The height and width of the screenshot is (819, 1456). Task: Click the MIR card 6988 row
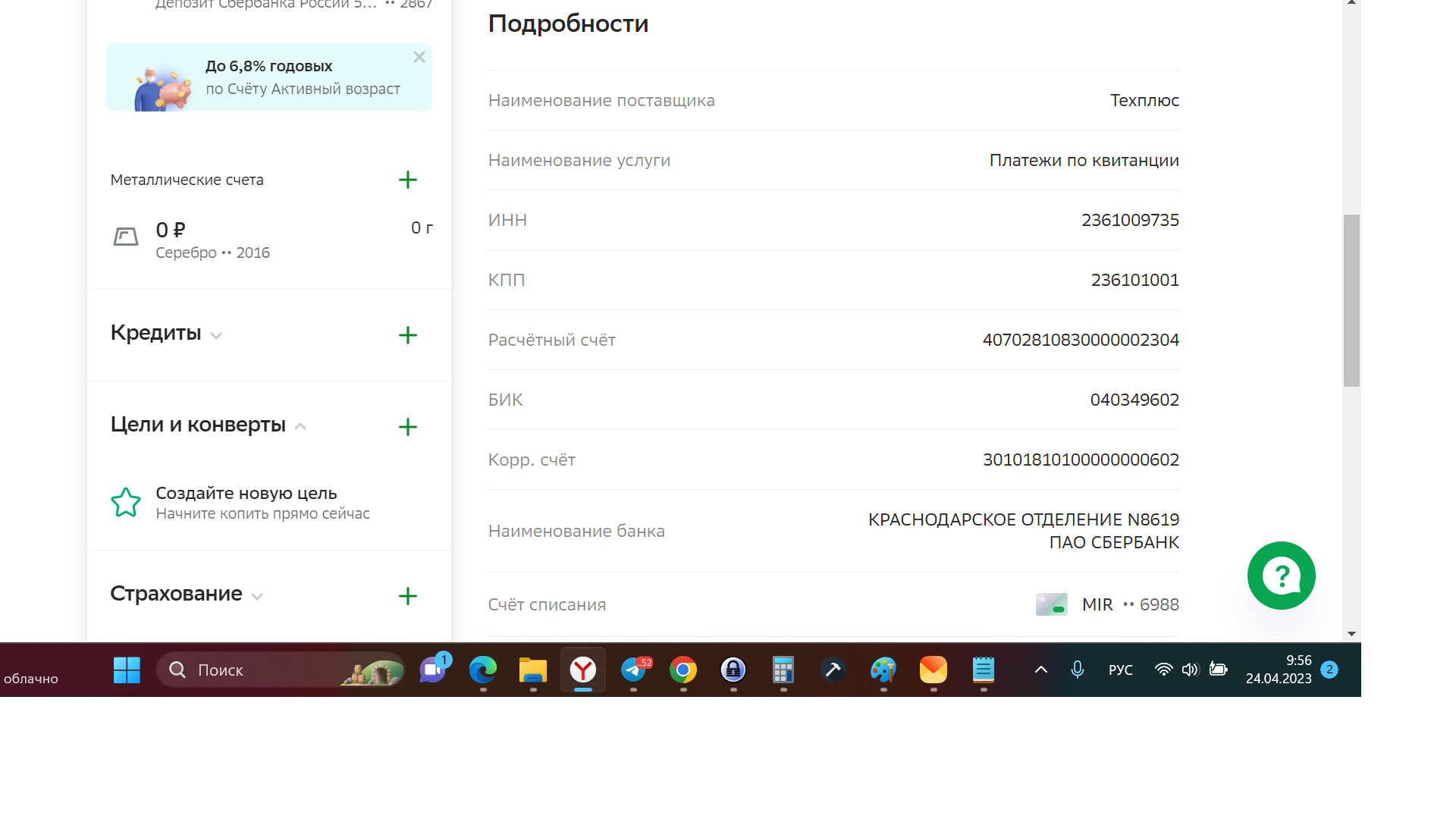[x=1107, y=605]
